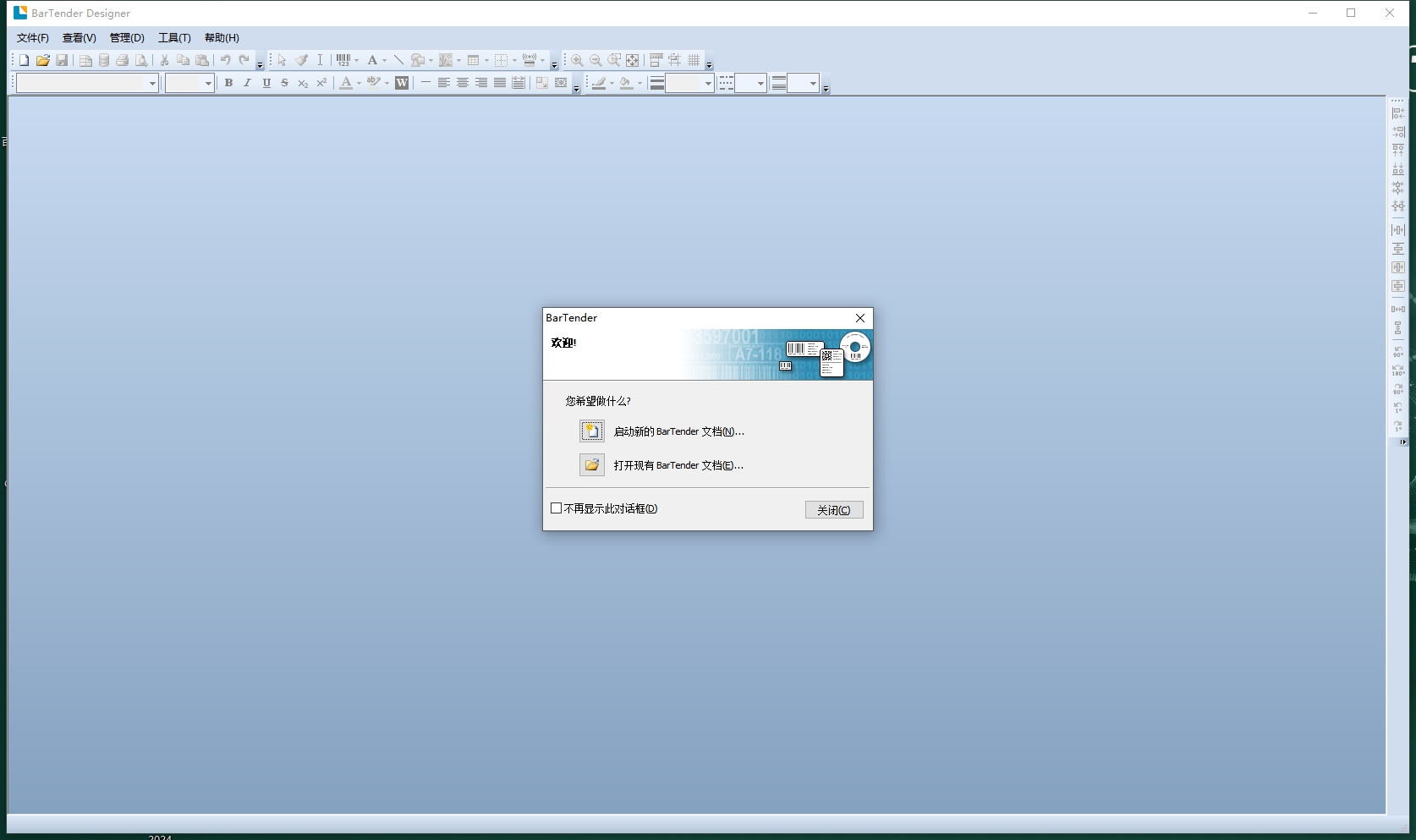
Task: Toggle italic formatting
Action: pyautogui.click(x=247, y=83)
